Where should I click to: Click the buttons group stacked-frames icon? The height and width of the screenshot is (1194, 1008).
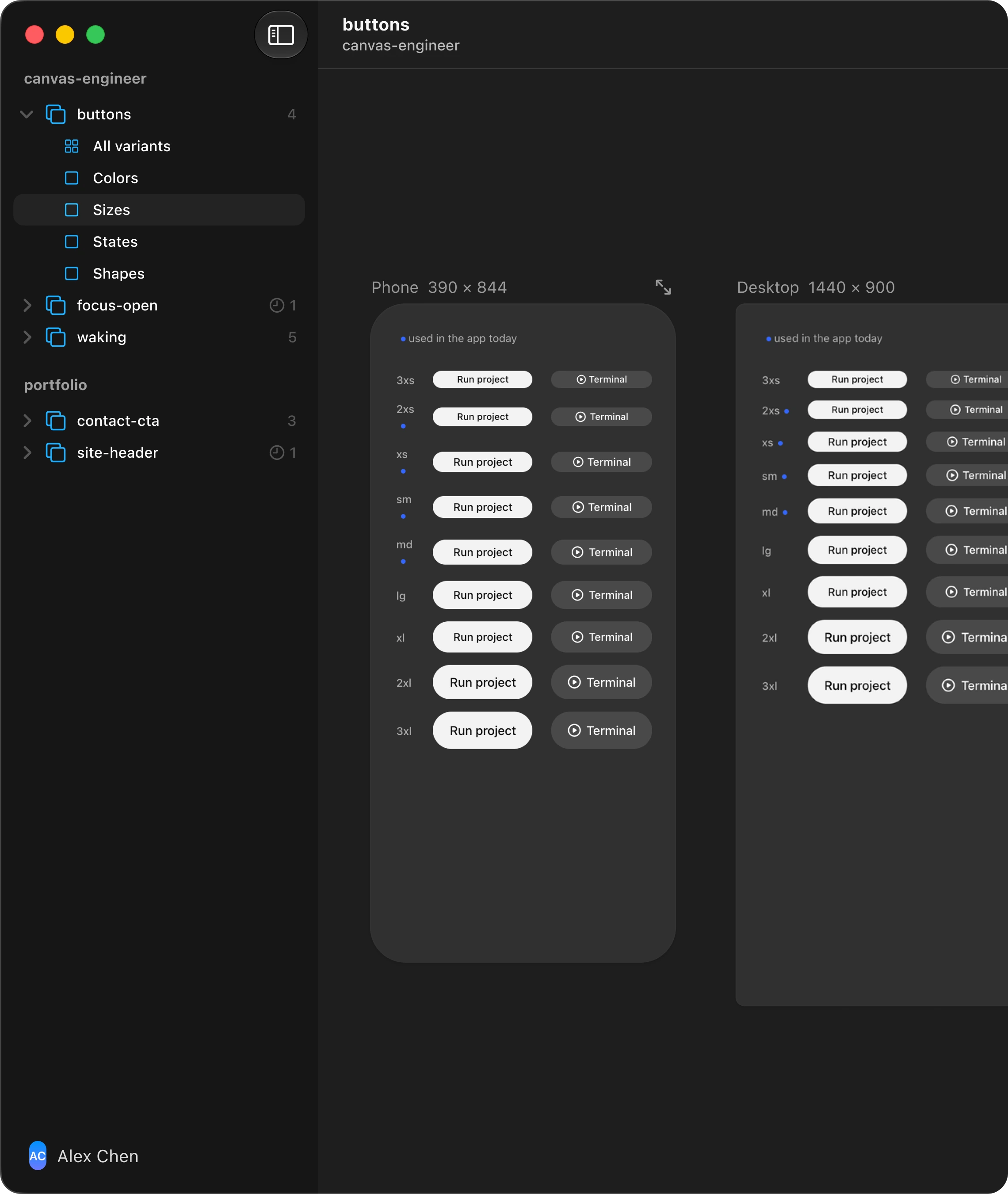(x=55, y=114)
